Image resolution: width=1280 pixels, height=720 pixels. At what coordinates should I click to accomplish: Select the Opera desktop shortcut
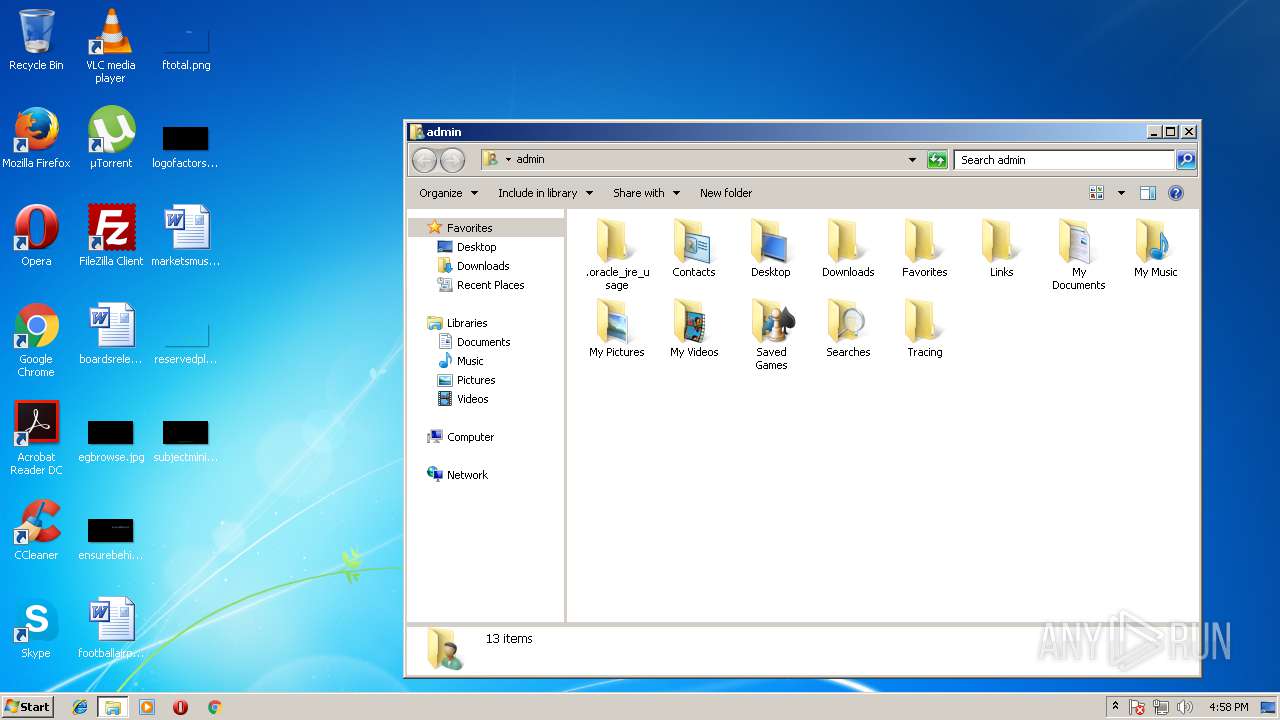36,236
